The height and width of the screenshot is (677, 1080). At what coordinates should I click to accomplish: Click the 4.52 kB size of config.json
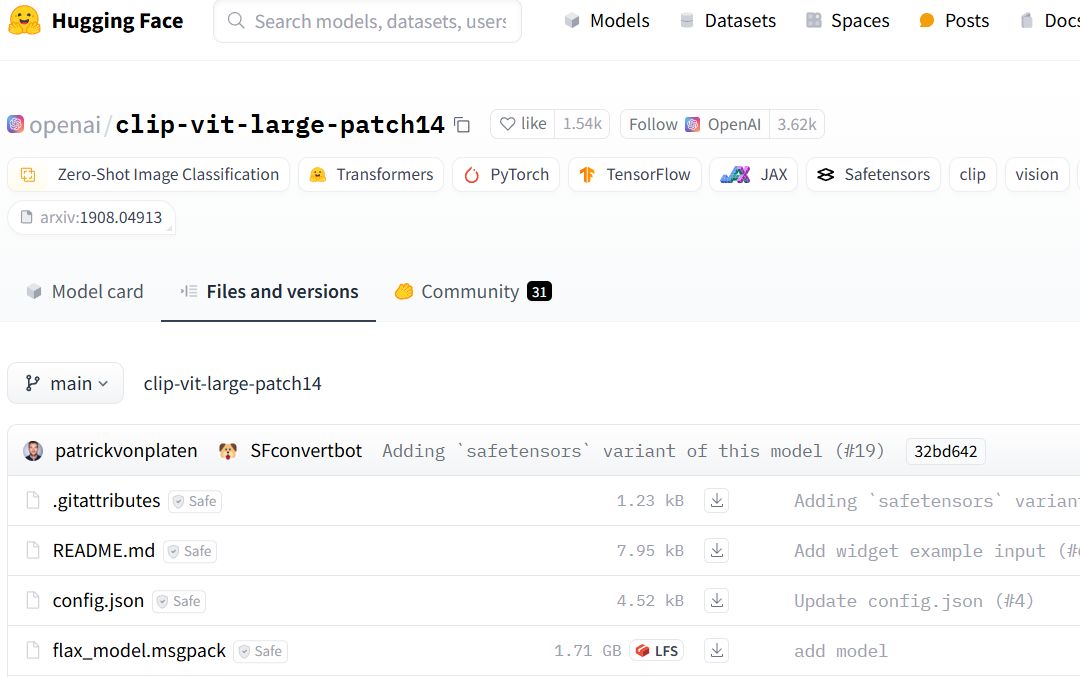pyautogui.click(x=650, y=601)
